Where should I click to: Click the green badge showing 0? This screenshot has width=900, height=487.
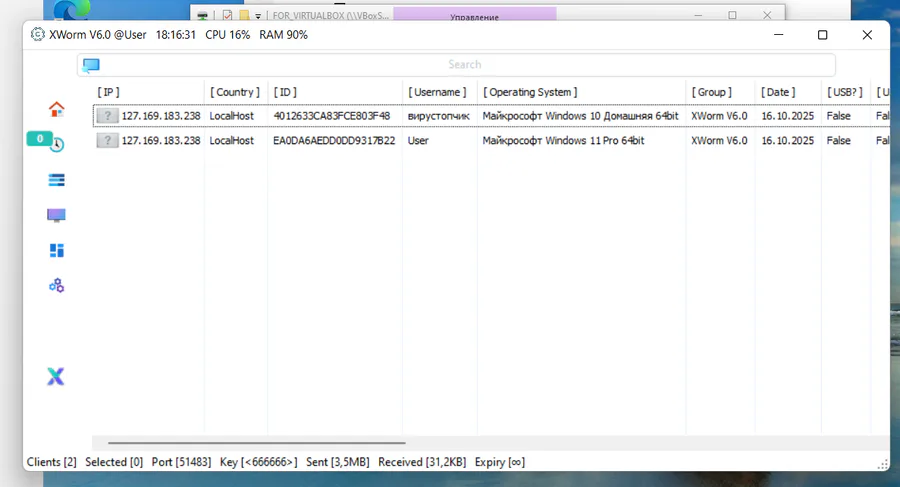point(40,138)
